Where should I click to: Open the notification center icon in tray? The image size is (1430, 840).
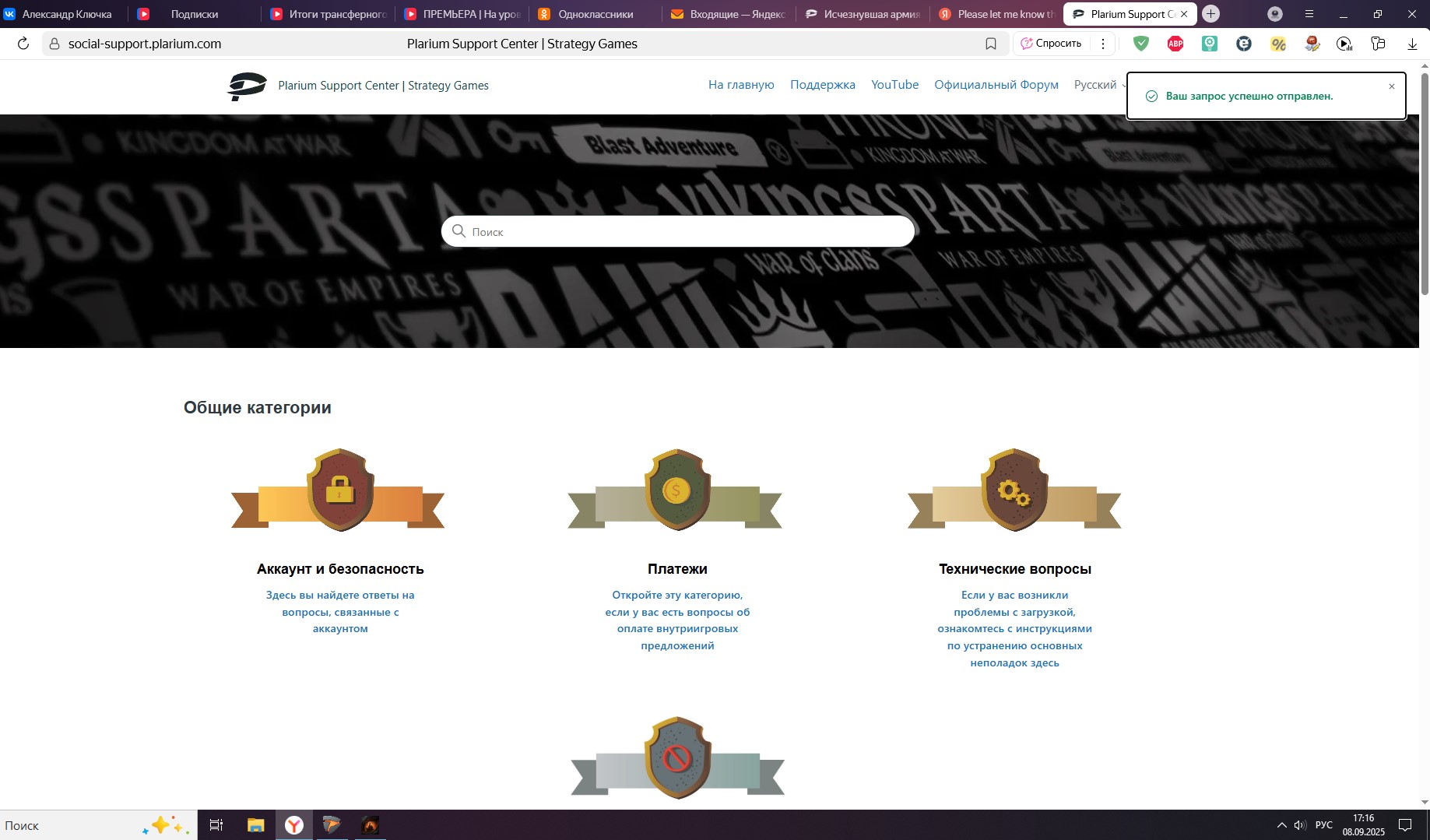[1405, 825]
